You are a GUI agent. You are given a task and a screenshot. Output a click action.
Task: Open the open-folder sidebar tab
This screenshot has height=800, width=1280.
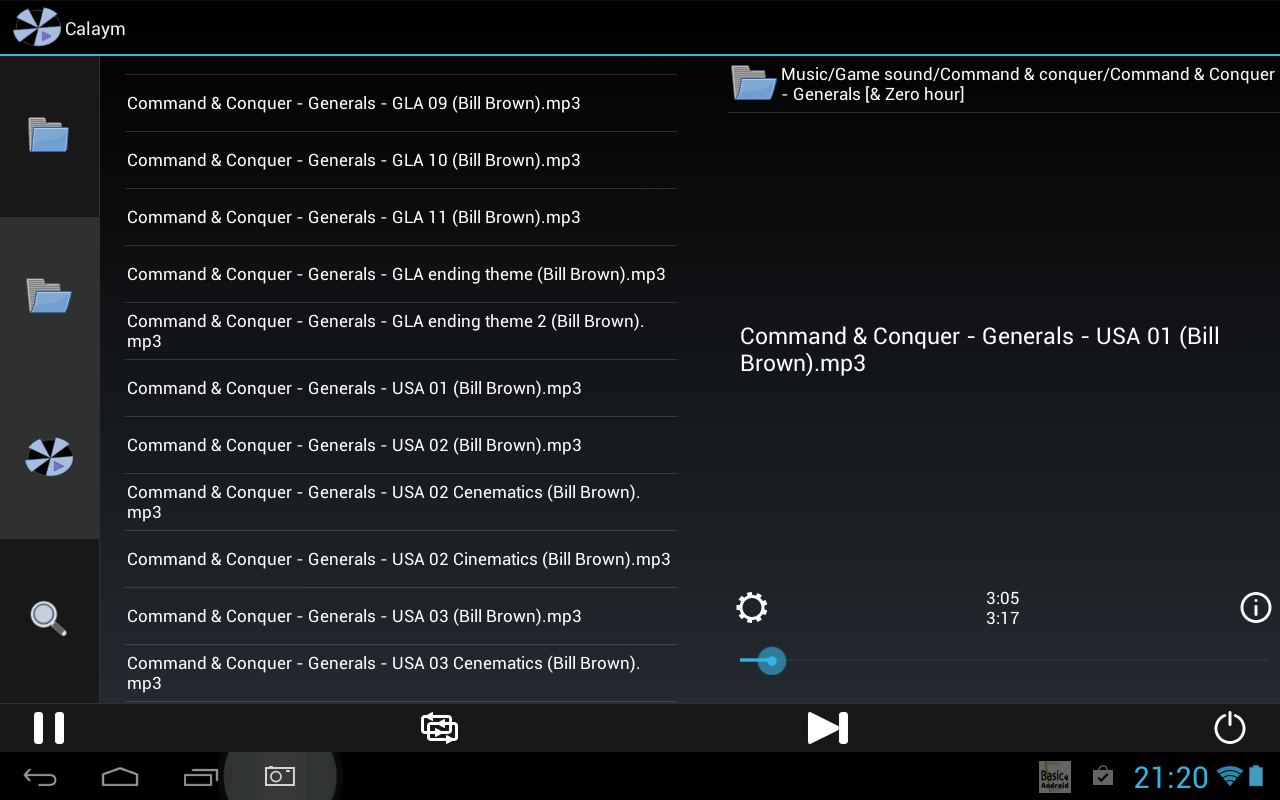click(x=48, y=295)
